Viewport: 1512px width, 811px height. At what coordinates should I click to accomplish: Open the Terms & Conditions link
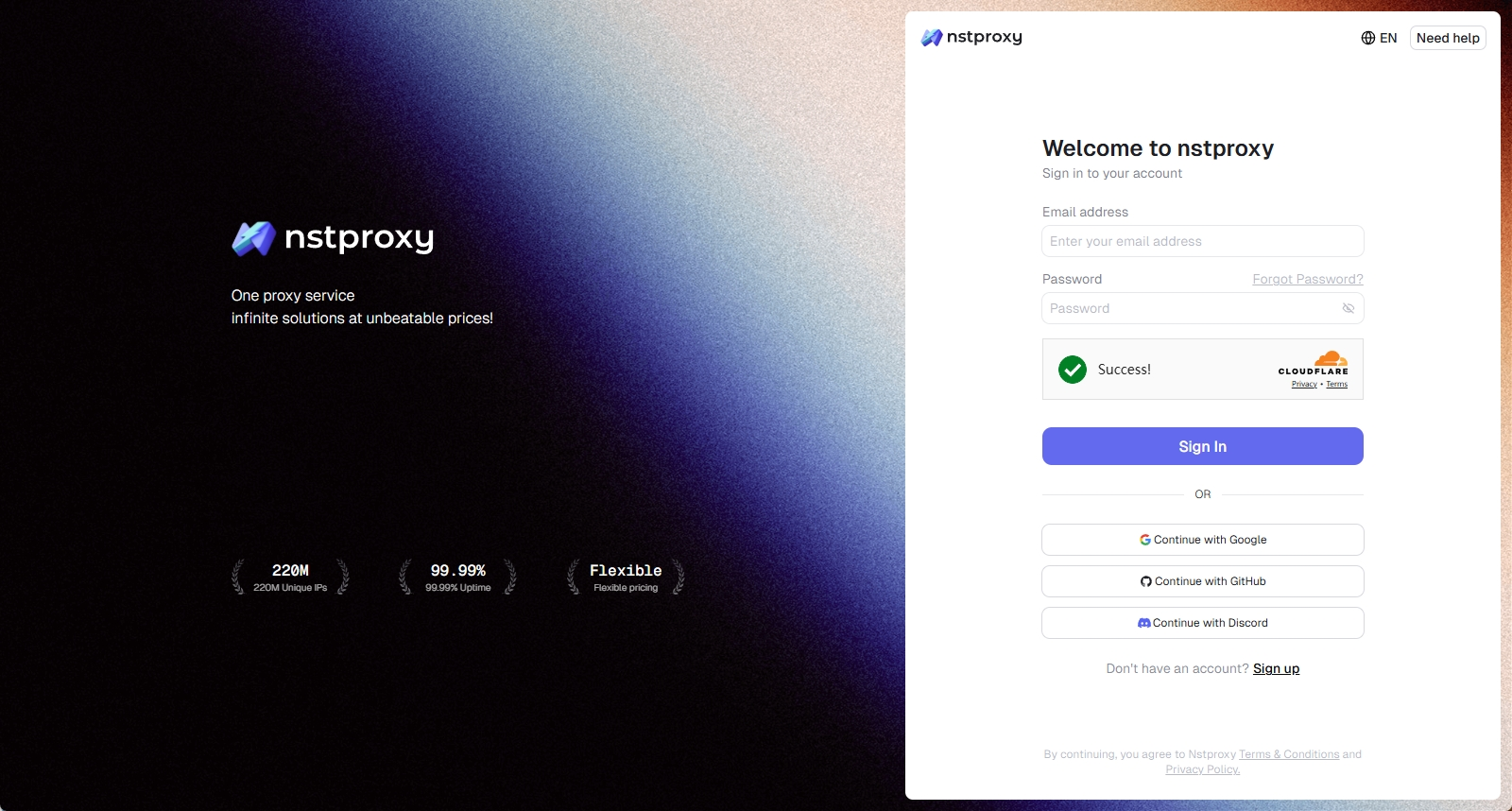coord(1289,754)
